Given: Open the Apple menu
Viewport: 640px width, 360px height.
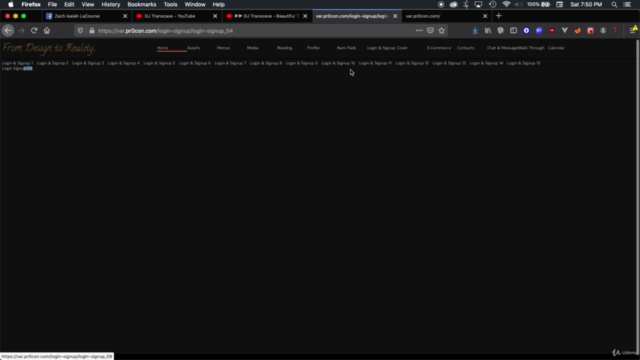Looking at the screenshot, I should pos(11,4).
